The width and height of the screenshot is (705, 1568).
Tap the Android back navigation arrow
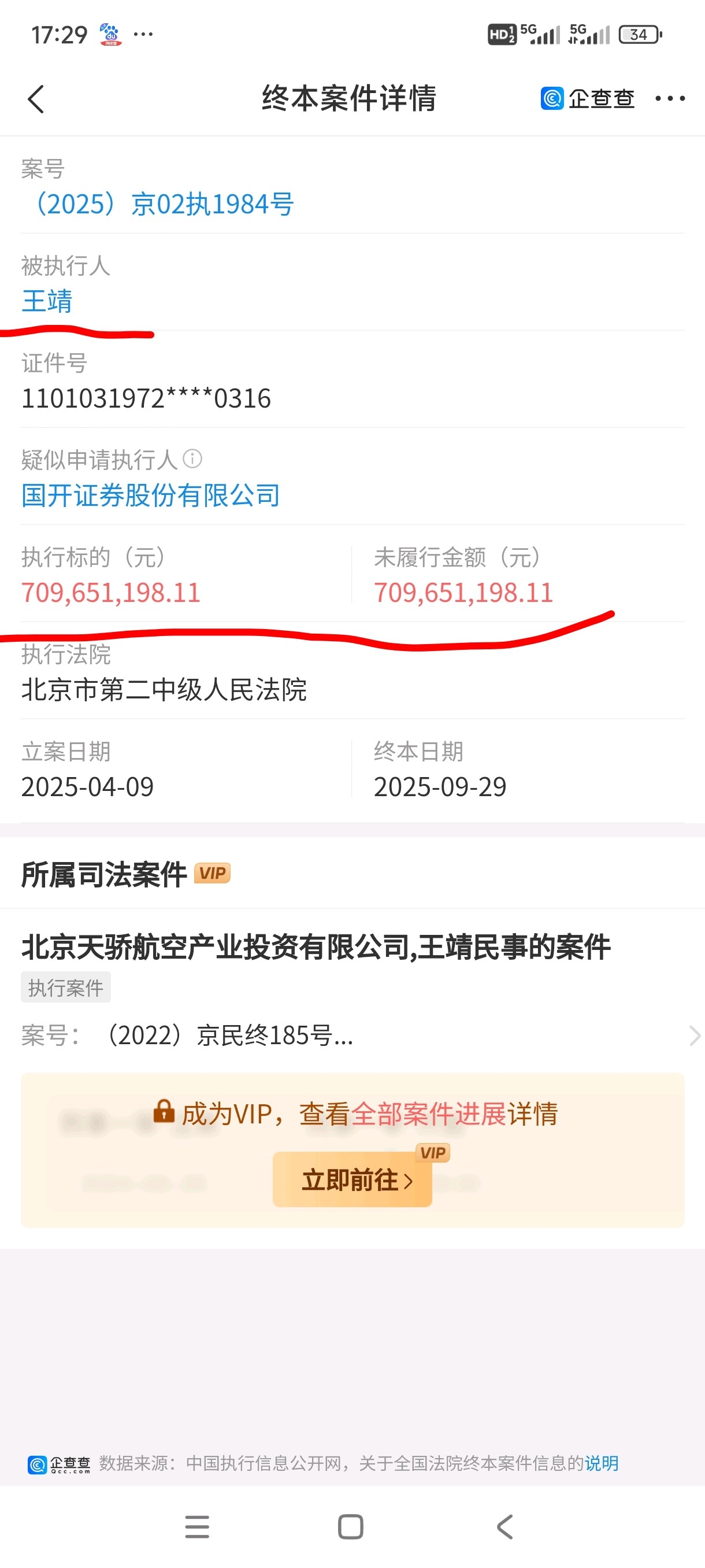pyautogui.click(x=505, y=1526)
